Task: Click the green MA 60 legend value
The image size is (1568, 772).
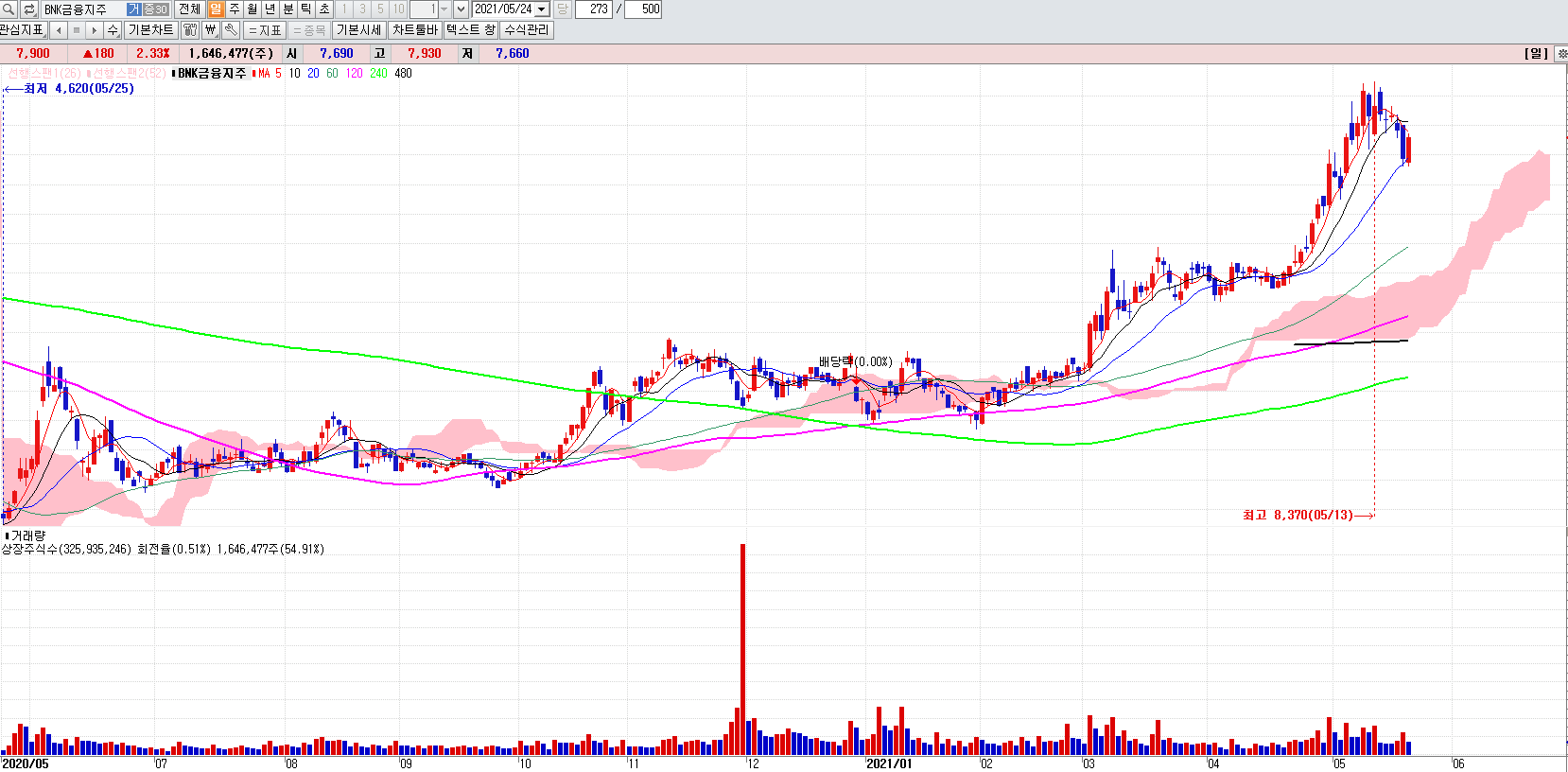Action: pos(332,73)
